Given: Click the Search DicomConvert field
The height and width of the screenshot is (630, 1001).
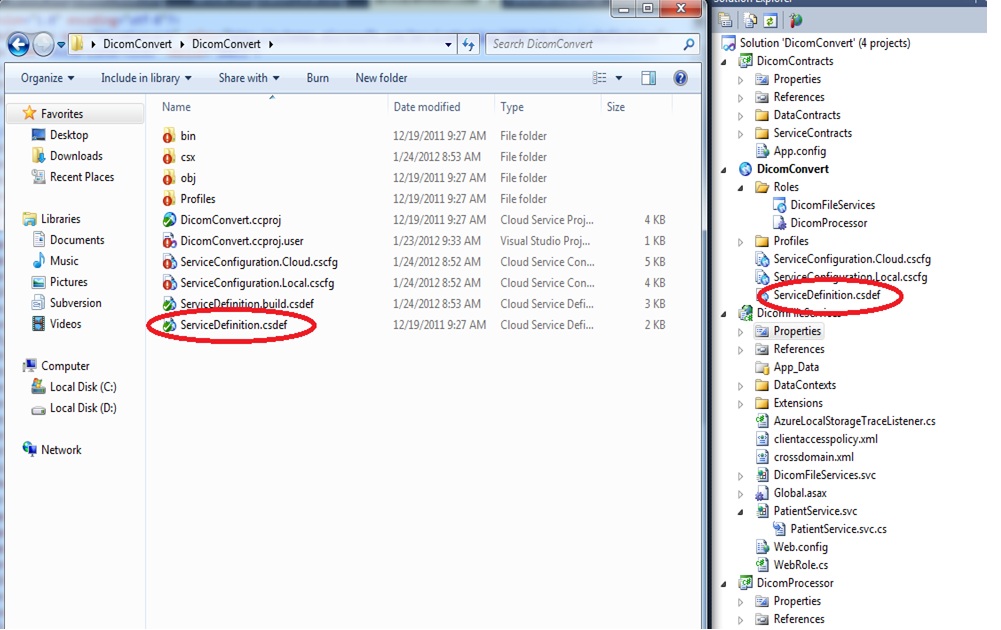Looking at the screenshot, I should 592,44.
